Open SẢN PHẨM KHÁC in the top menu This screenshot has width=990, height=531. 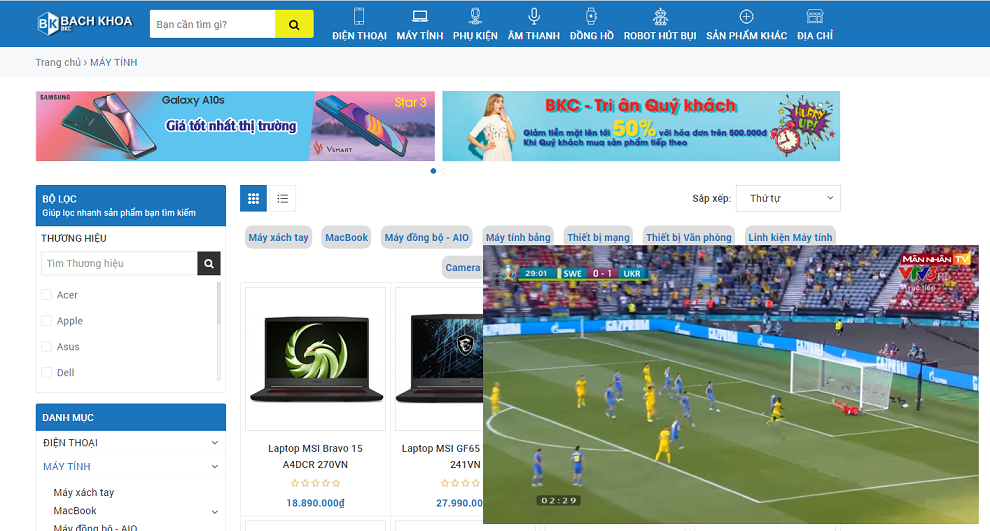[746, 35]
